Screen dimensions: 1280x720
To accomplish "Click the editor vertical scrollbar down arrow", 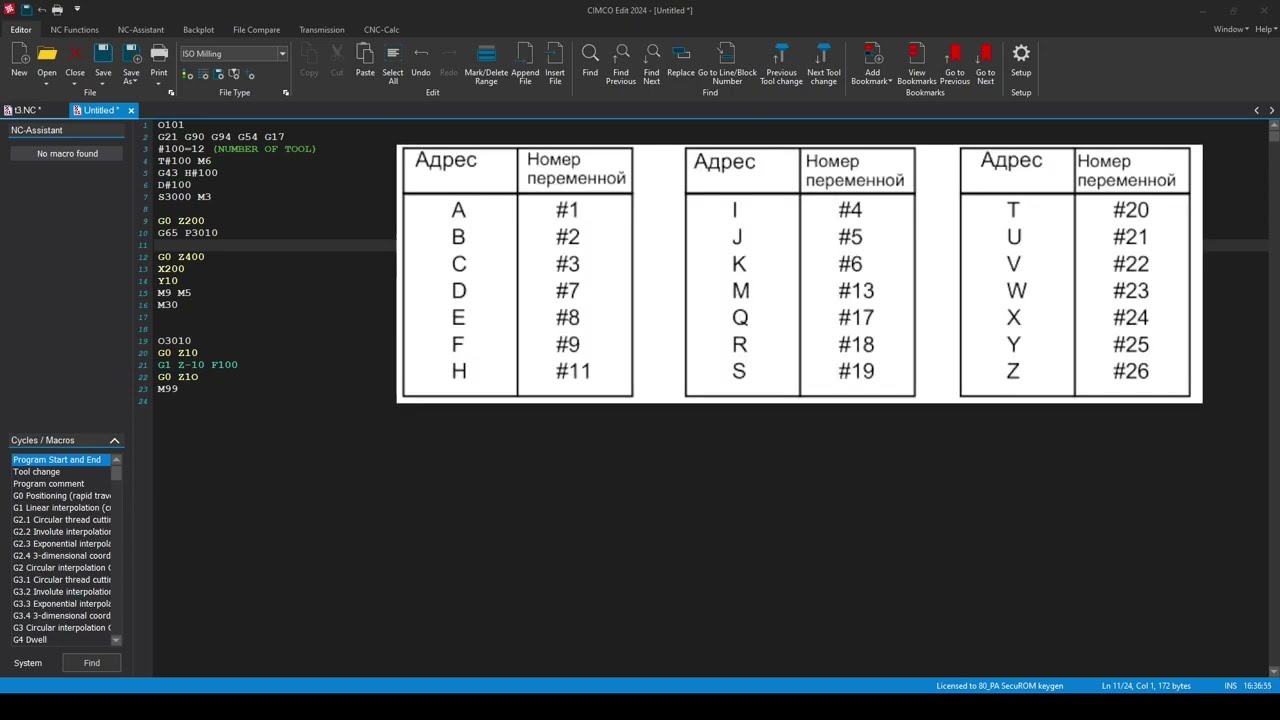I will point(1274,671).
